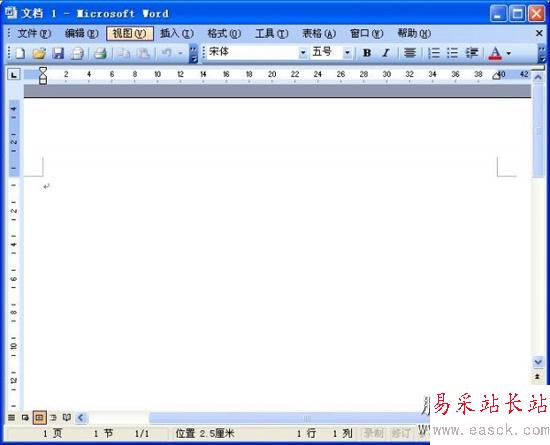The width and height of the screenshot is (550, 445).
Task: Open the 文件 menu
Action: (x=34, y=34)
